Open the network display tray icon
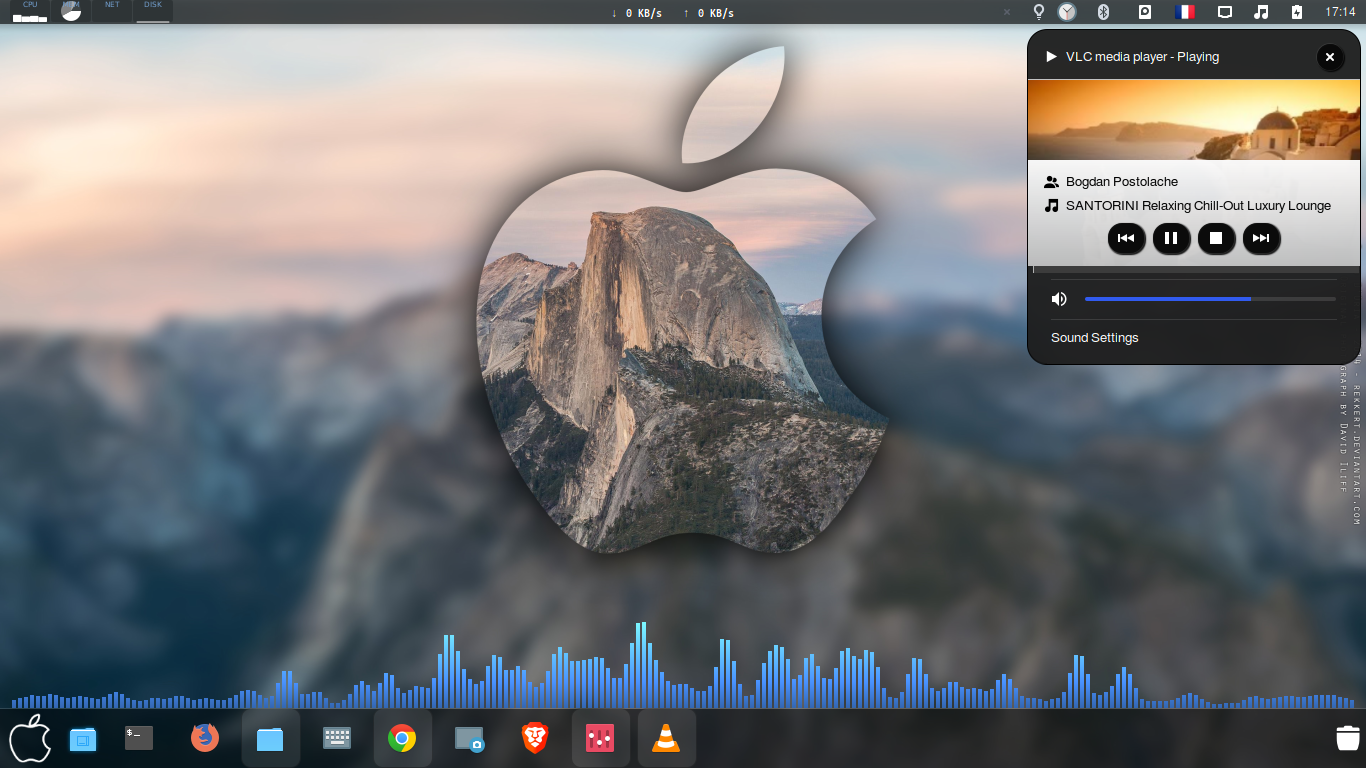Image resolution: width=1366 pixels, height=768 pixels. [x=1224, y=12]
